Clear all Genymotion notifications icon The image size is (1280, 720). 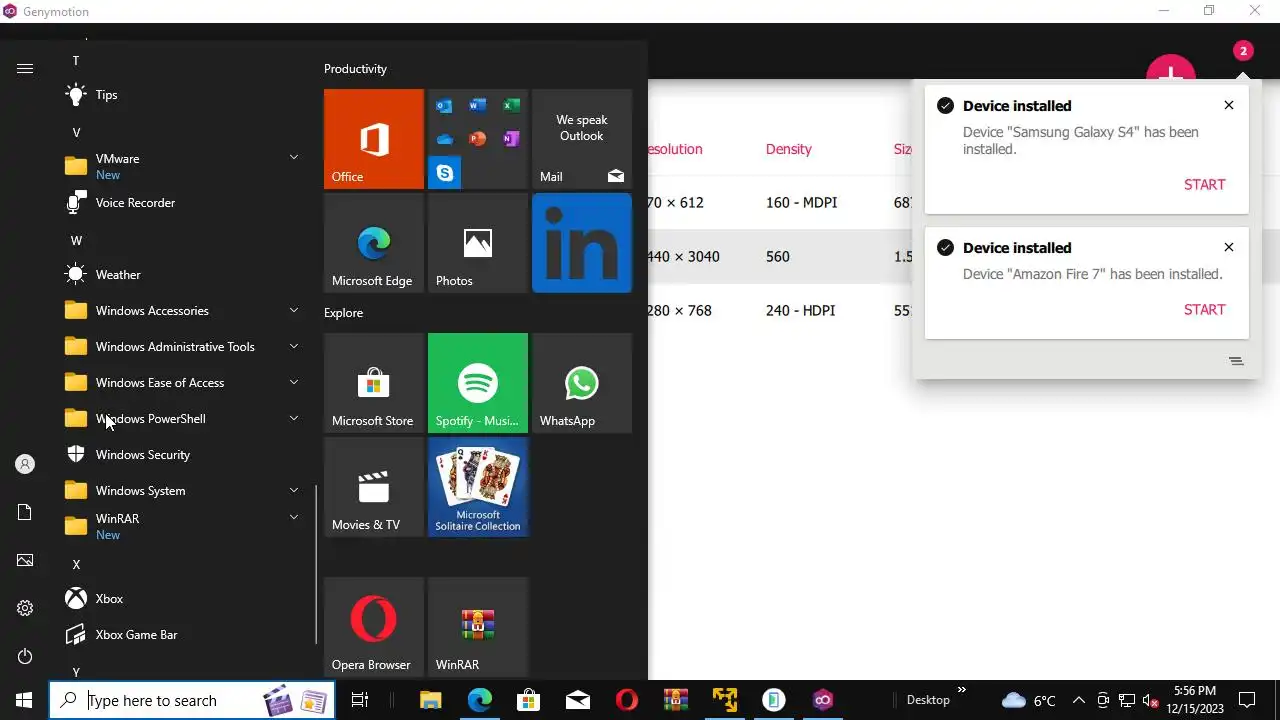(x=1236, y=361)
